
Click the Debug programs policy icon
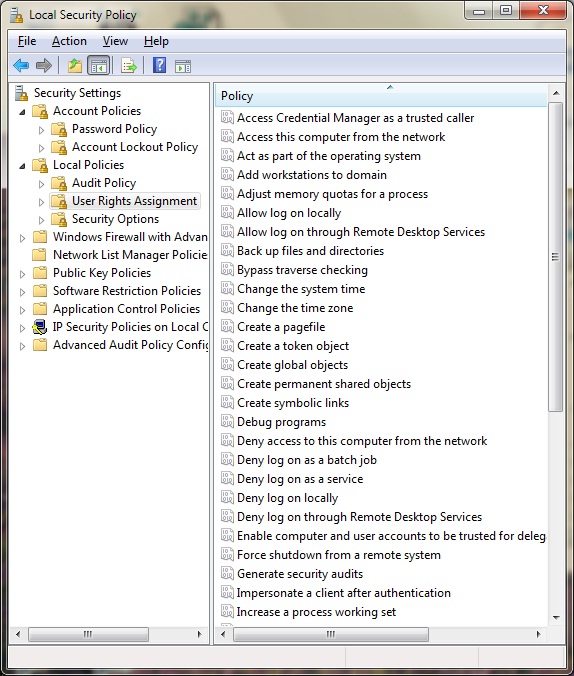click(x=227, y=421)
